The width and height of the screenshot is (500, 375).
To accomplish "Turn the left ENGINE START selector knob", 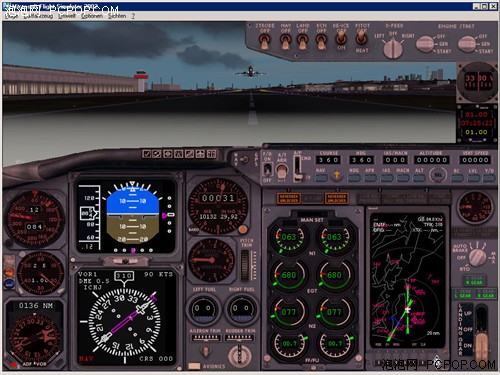I will click(426, 44).
